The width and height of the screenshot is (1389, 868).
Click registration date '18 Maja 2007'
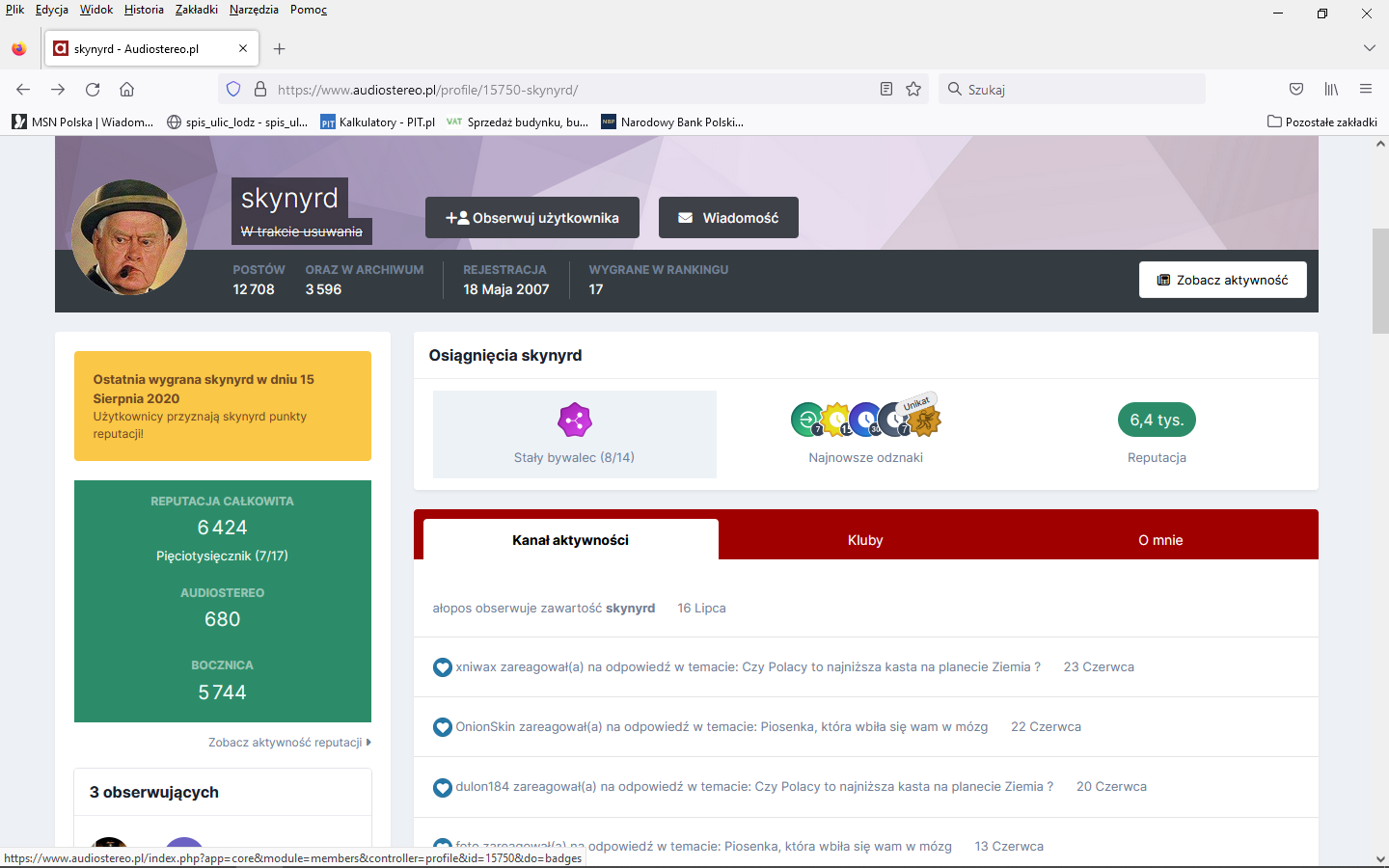pos(506,289)
